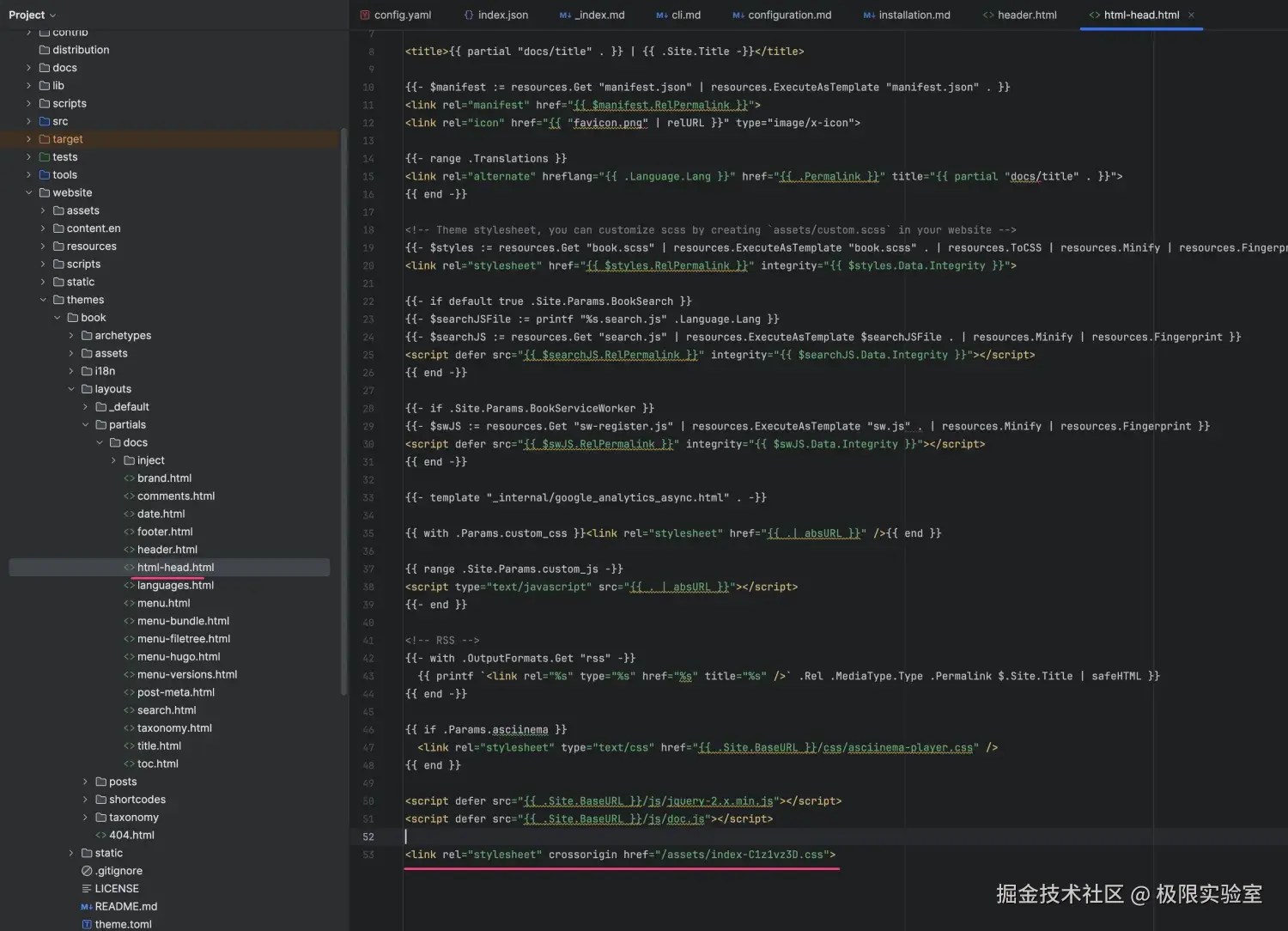Collapse the themes folder
Screen dimensions: 1288x931
pos(43,300)
